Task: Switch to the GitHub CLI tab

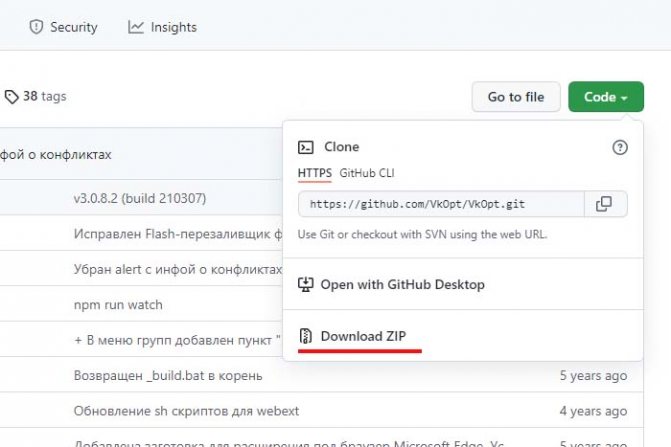Action: tap(367, 173)
